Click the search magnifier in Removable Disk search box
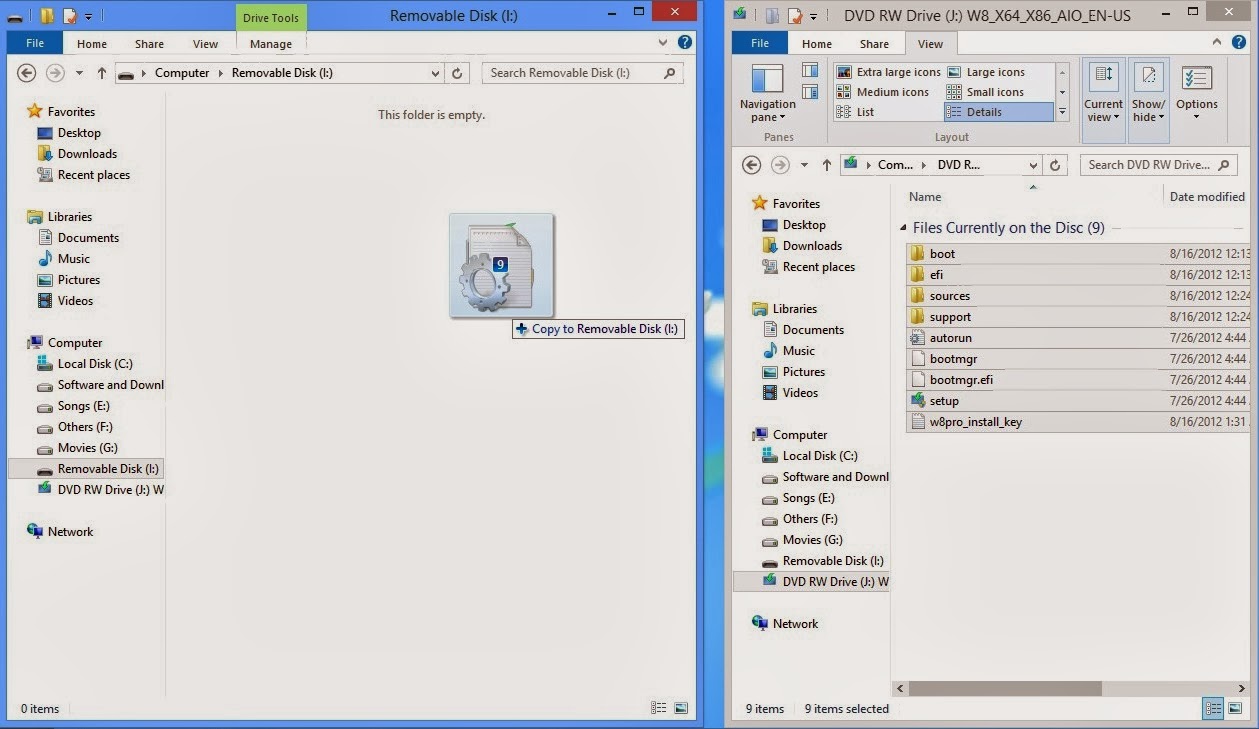 point(670,73)
